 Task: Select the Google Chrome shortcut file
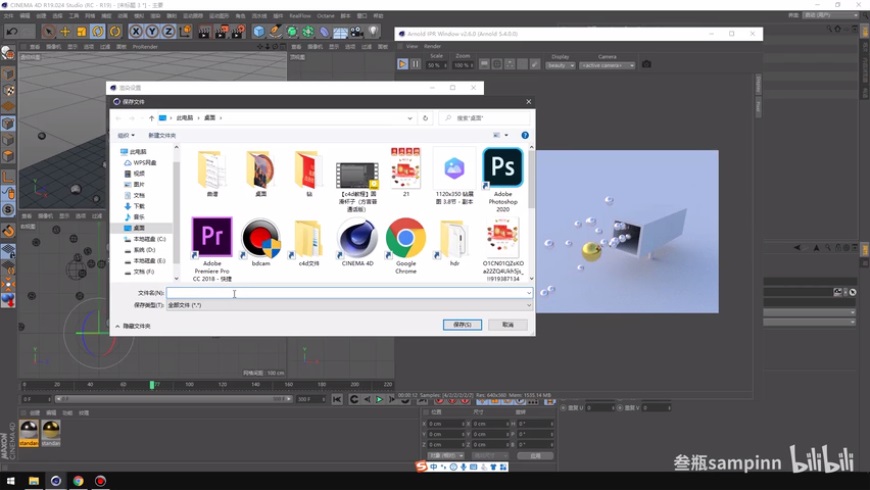[406, 245]
